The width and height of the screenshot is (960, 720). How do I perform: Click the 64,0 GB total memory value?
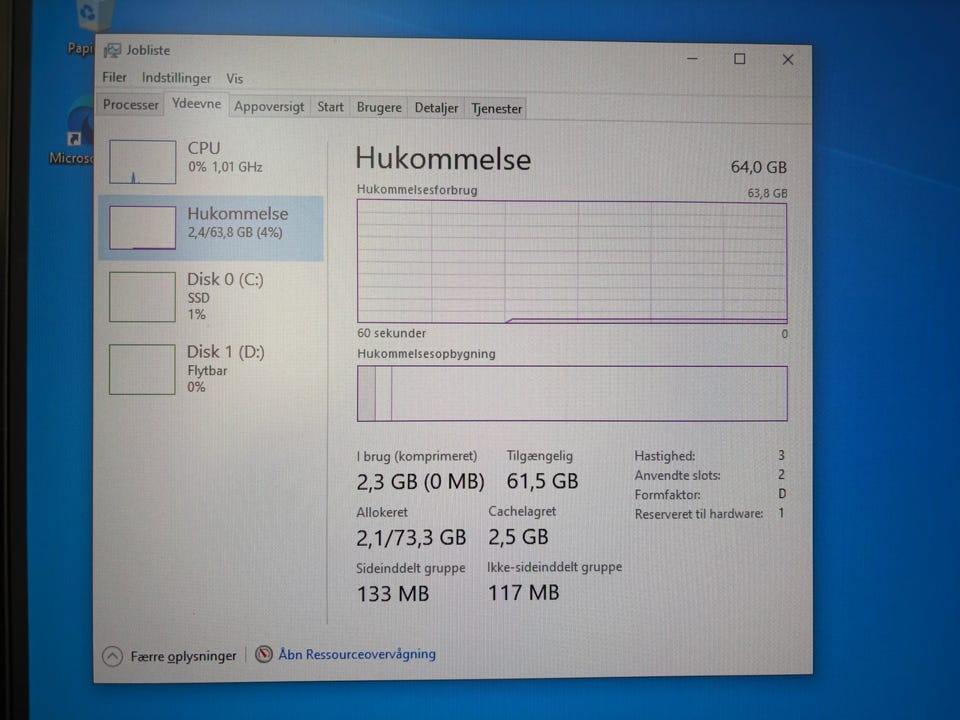tap(759, 167)
